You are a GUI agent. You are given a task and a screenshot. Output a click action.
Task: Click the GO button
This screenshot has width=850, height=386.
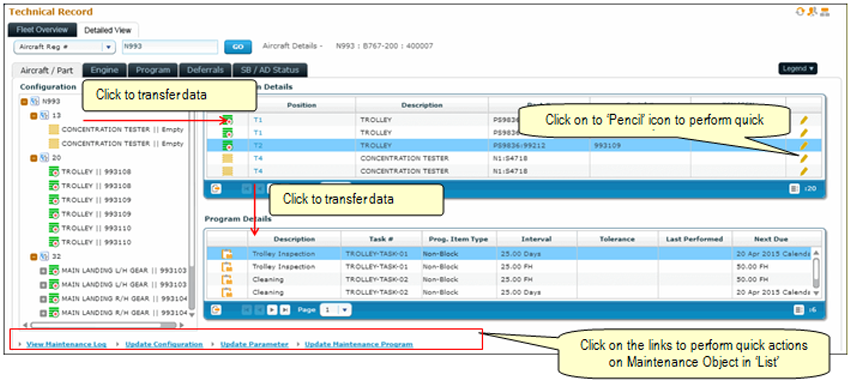[x=238, y=47]
